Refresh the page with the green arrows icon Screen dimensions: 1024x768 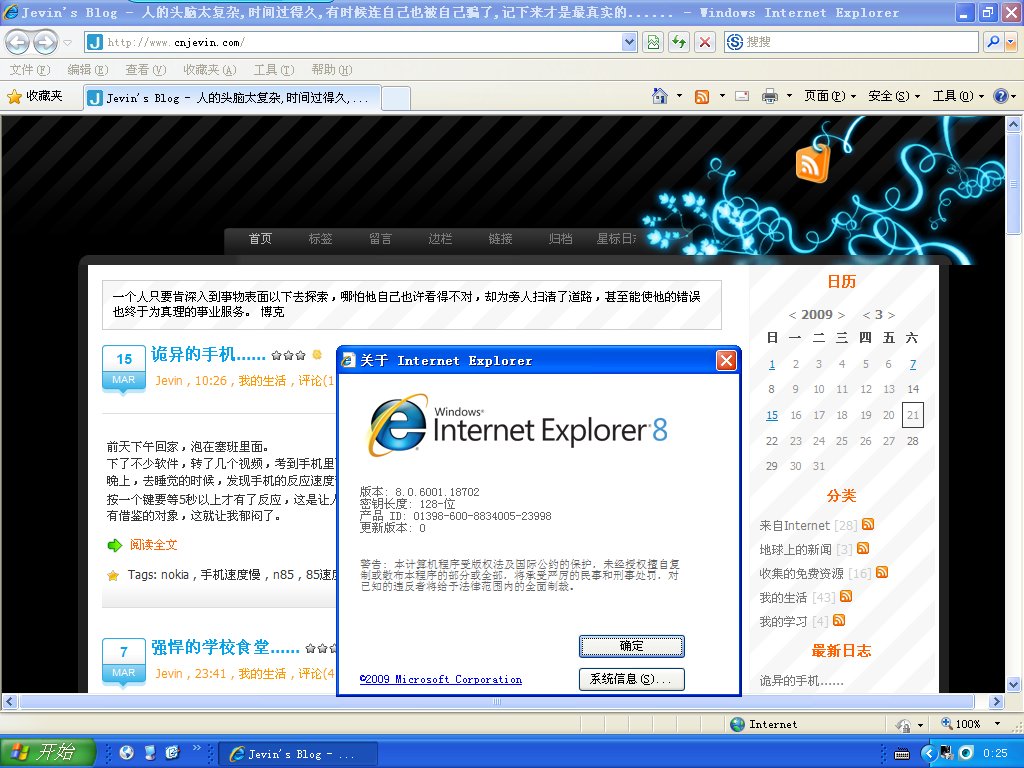679,42
